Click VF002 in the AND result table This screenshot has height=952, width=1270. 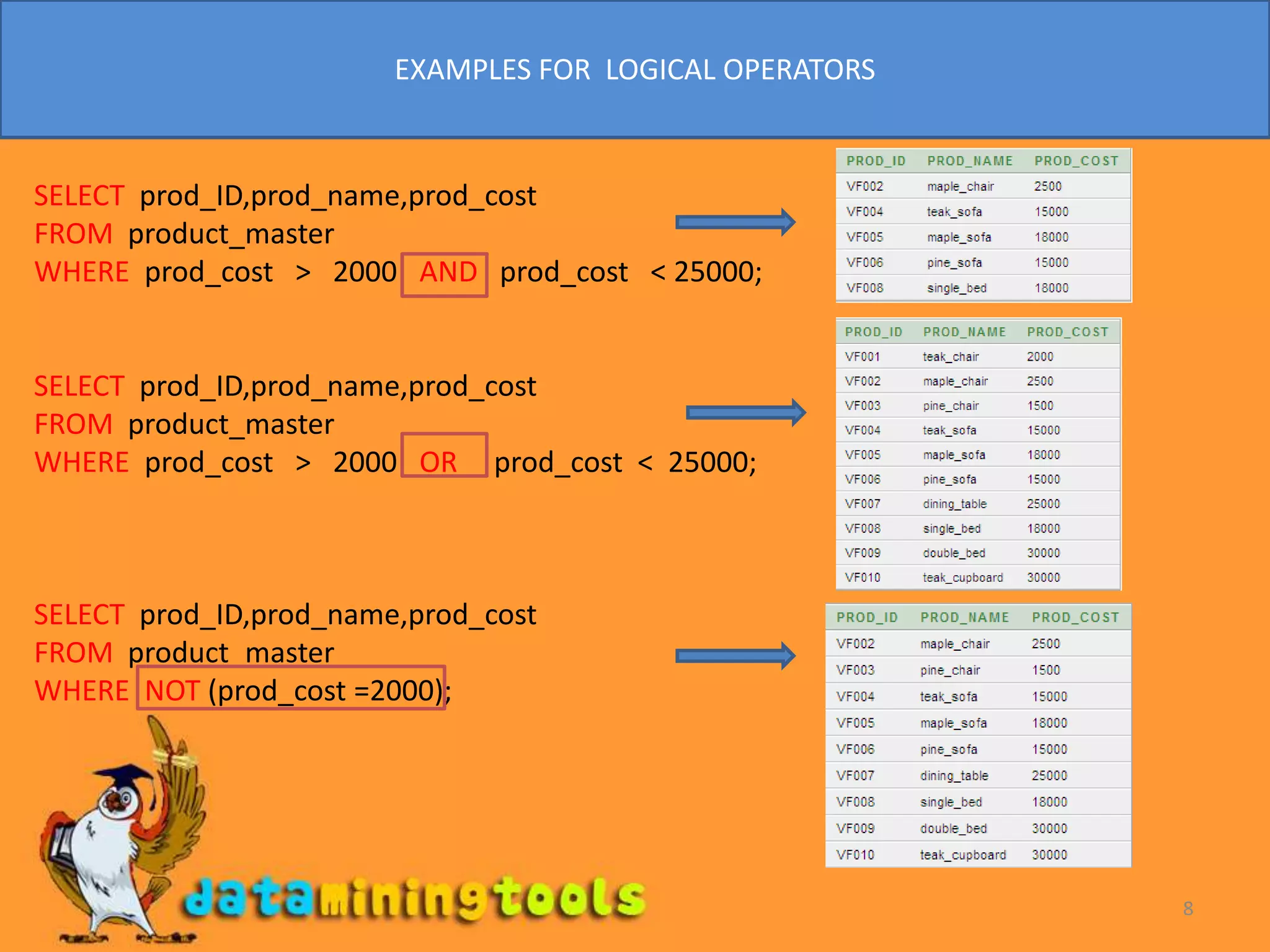point(864,187)
